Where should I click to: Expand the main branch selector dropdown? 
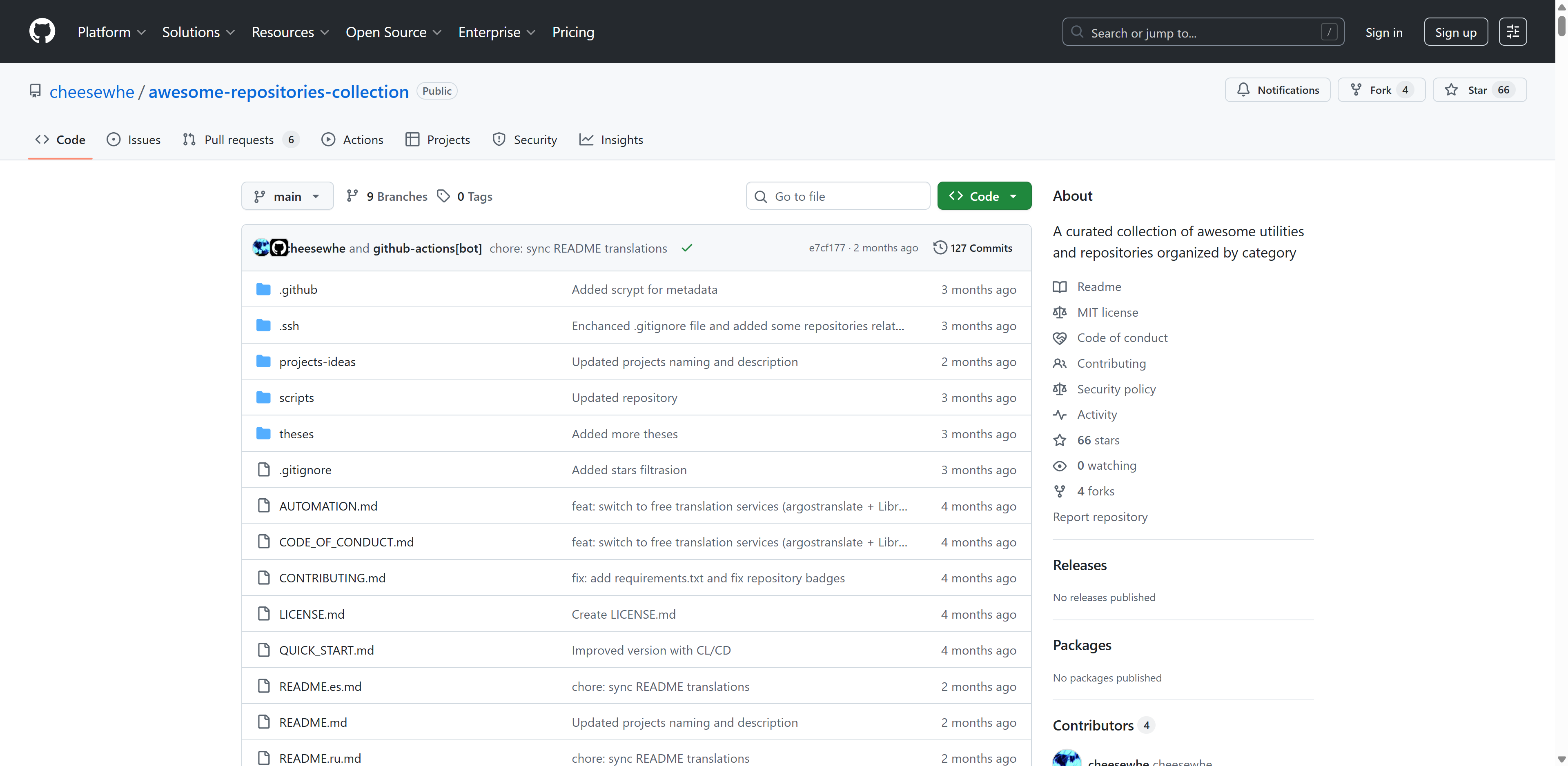(x=287, y=196)
